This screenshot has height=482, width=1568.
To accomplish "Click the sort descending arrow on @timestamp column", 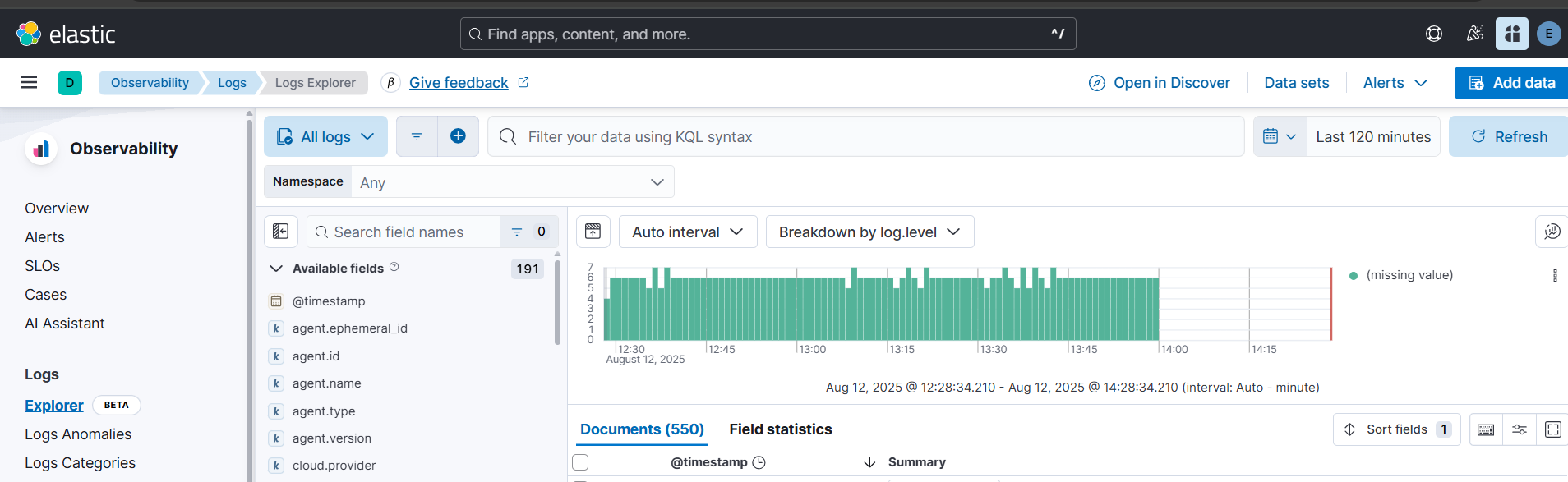I will 869,462.
